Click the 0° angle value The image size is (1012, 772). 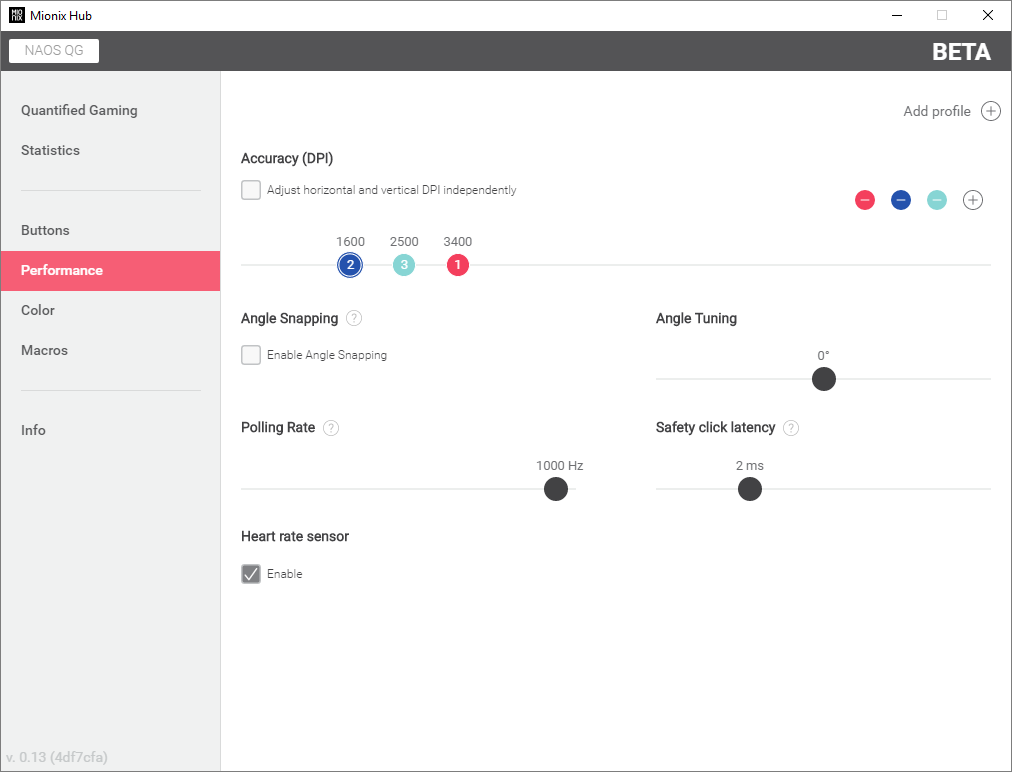tap(824, 356)
